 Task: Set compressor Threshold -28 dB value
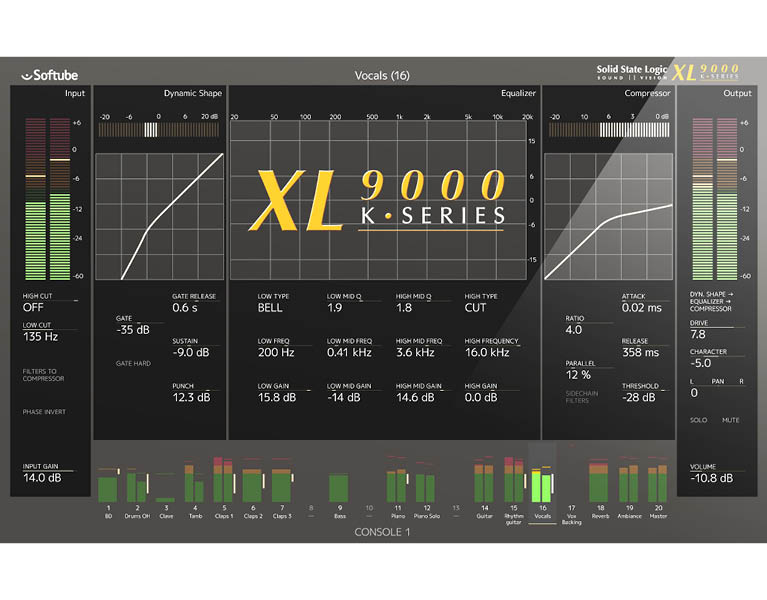click(638, 398)
